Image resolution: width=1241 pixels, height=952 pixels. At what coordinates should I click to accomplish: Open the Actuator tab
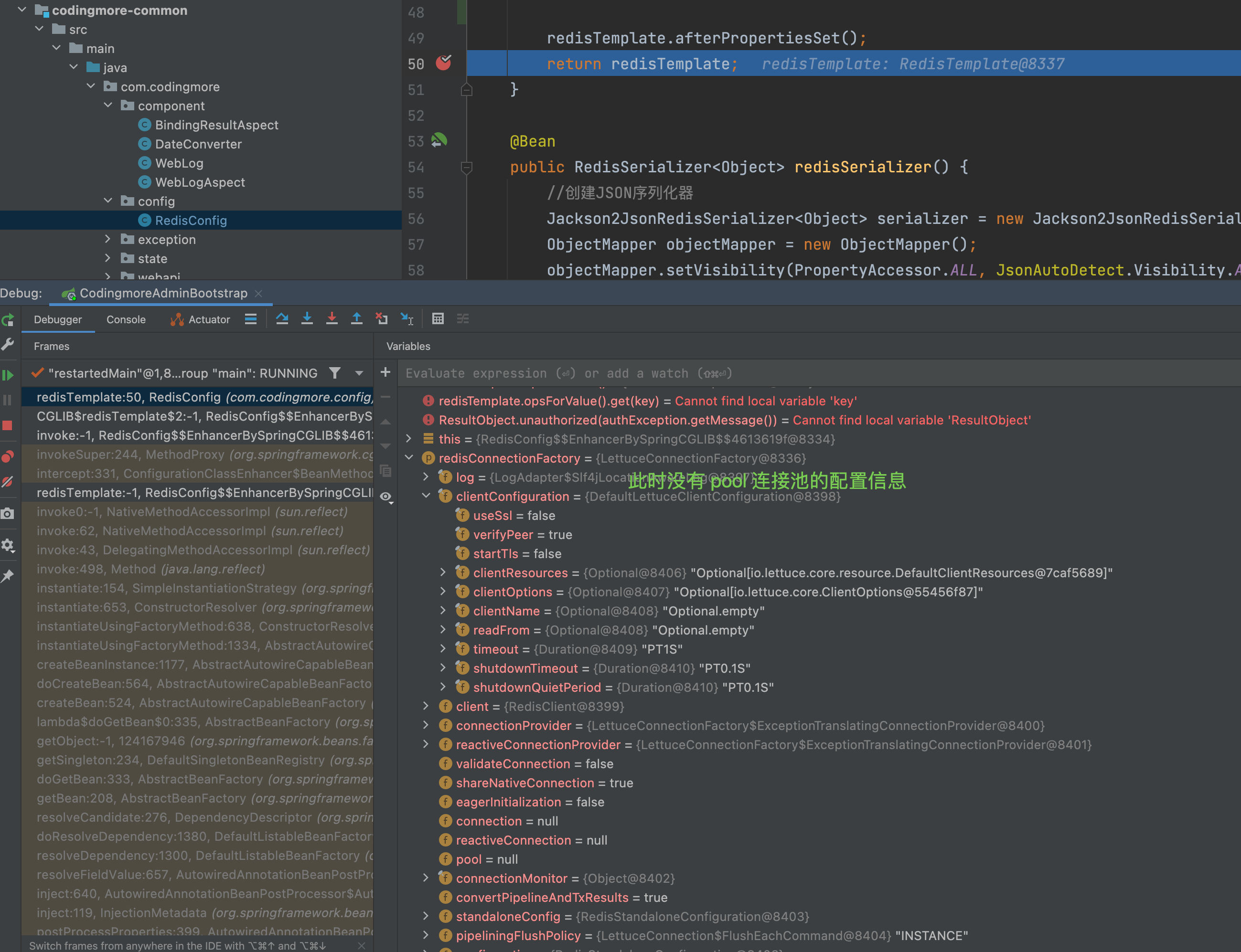pyautogui.click(x=201, y=319)
